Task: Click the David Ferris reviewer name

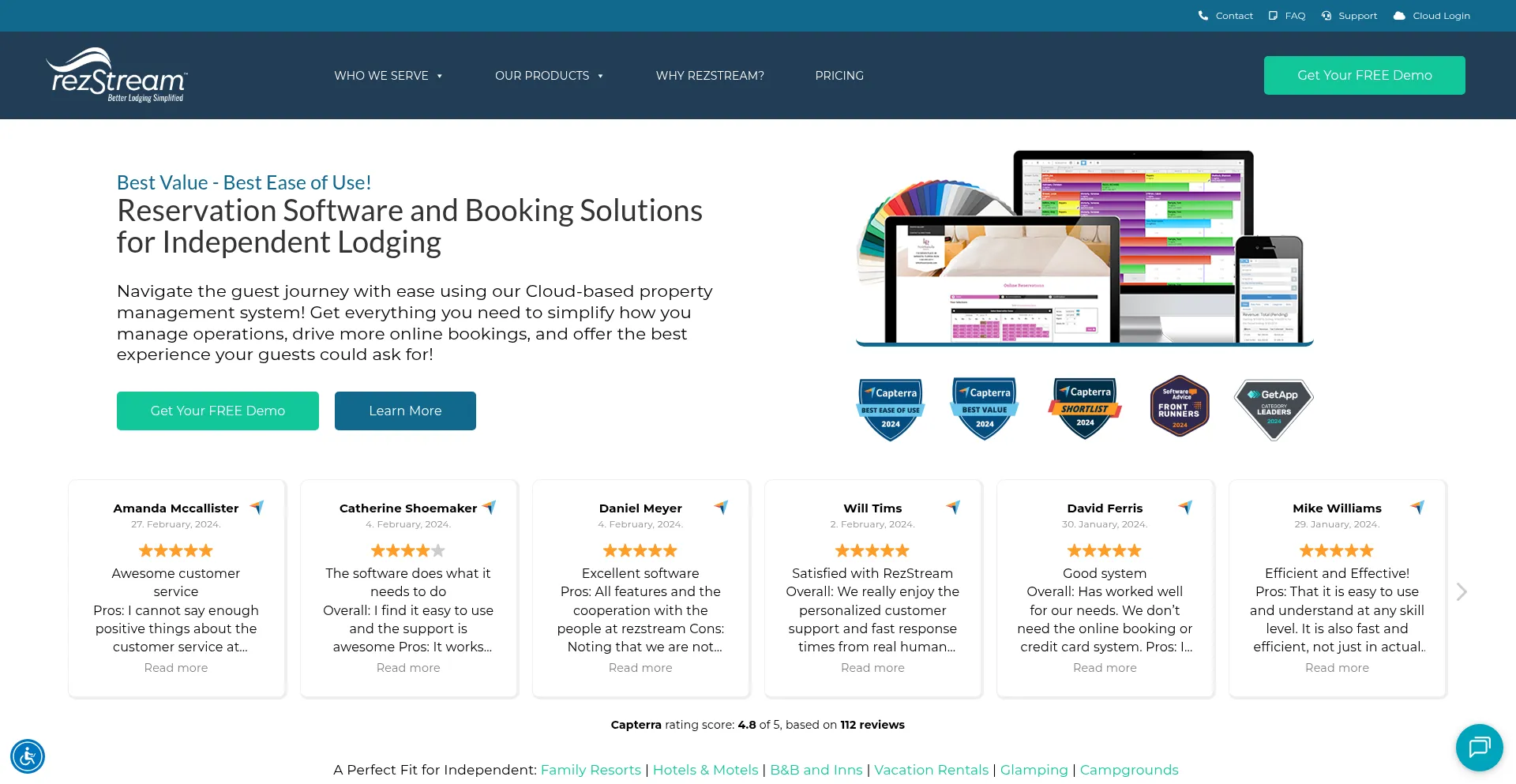Action: point(1105,508)
